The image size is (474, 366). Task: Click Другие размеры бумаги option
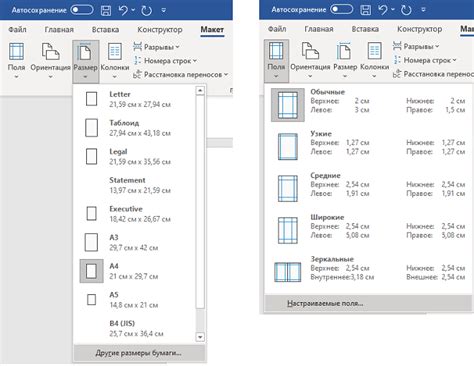139,353
